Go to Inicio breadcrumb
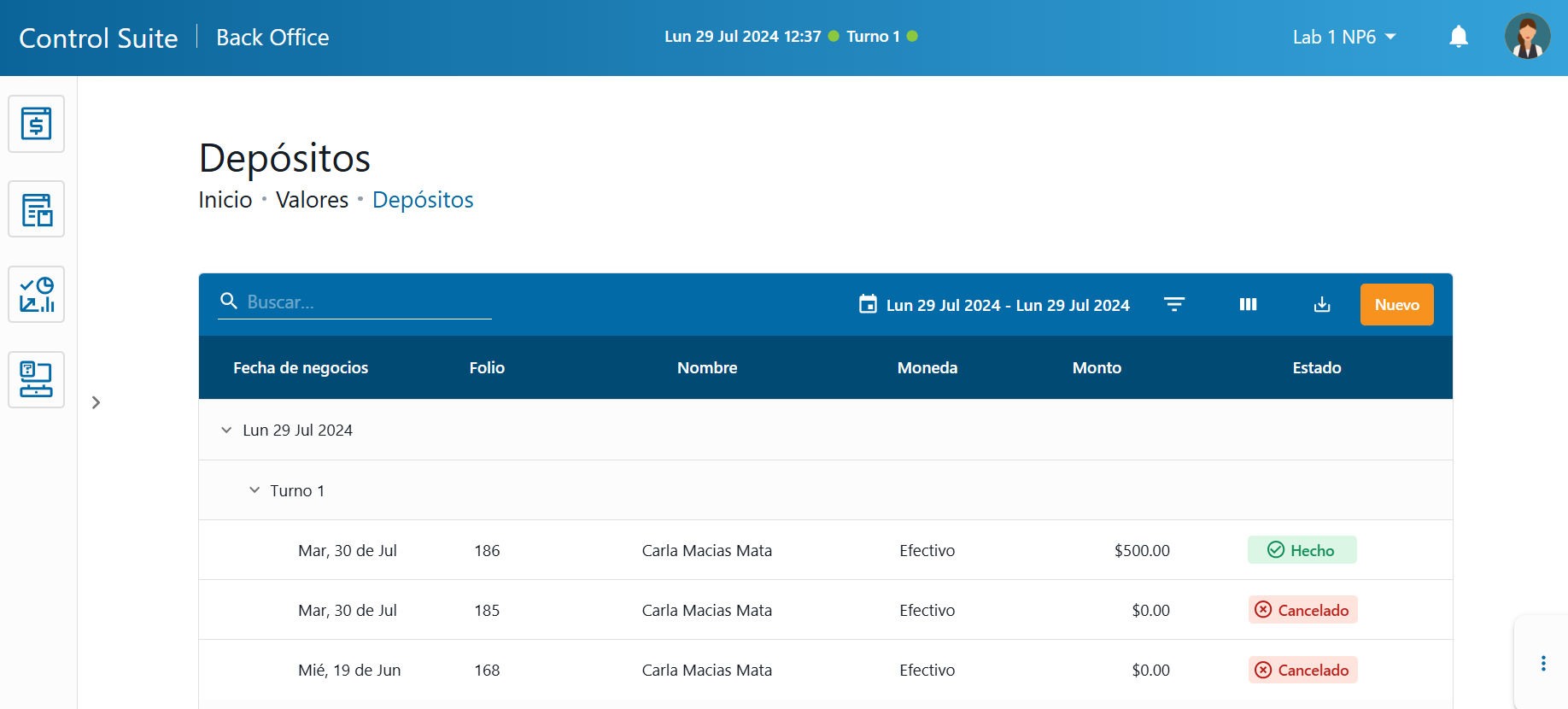Screen dimensions: 1568x709 coord(225,200)
